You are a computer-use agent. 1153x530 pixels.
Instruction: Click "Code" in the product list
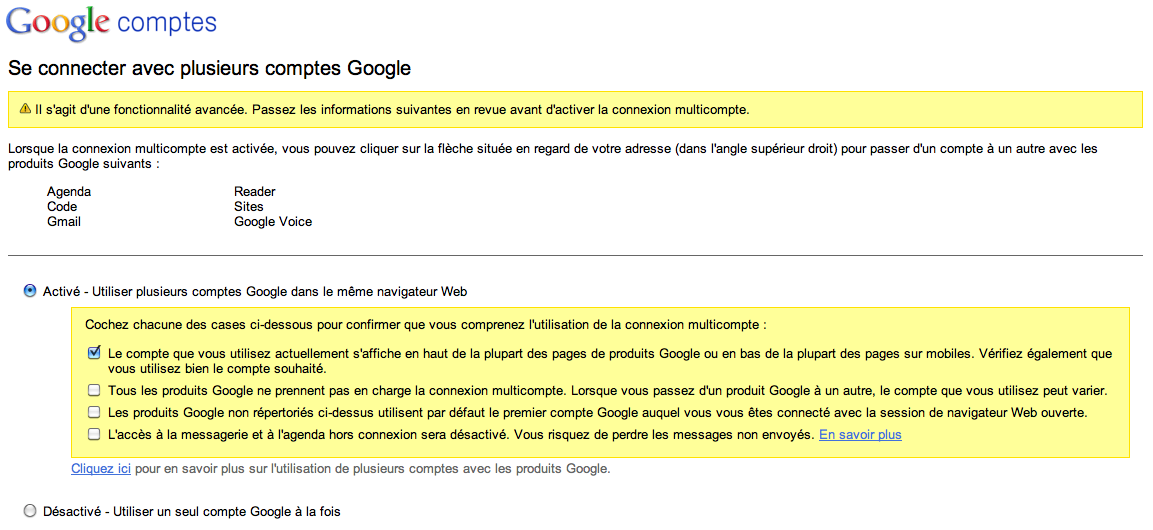(62, 207)
